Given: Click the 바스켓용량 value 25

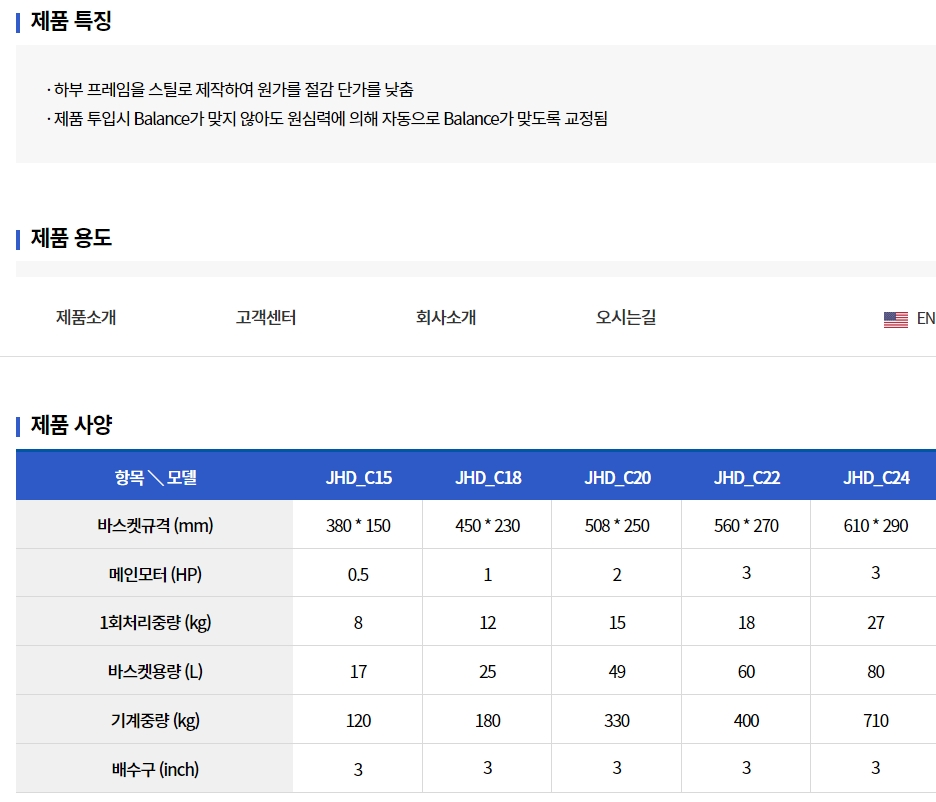Looking at the screenshot, I should pos(488,671).
